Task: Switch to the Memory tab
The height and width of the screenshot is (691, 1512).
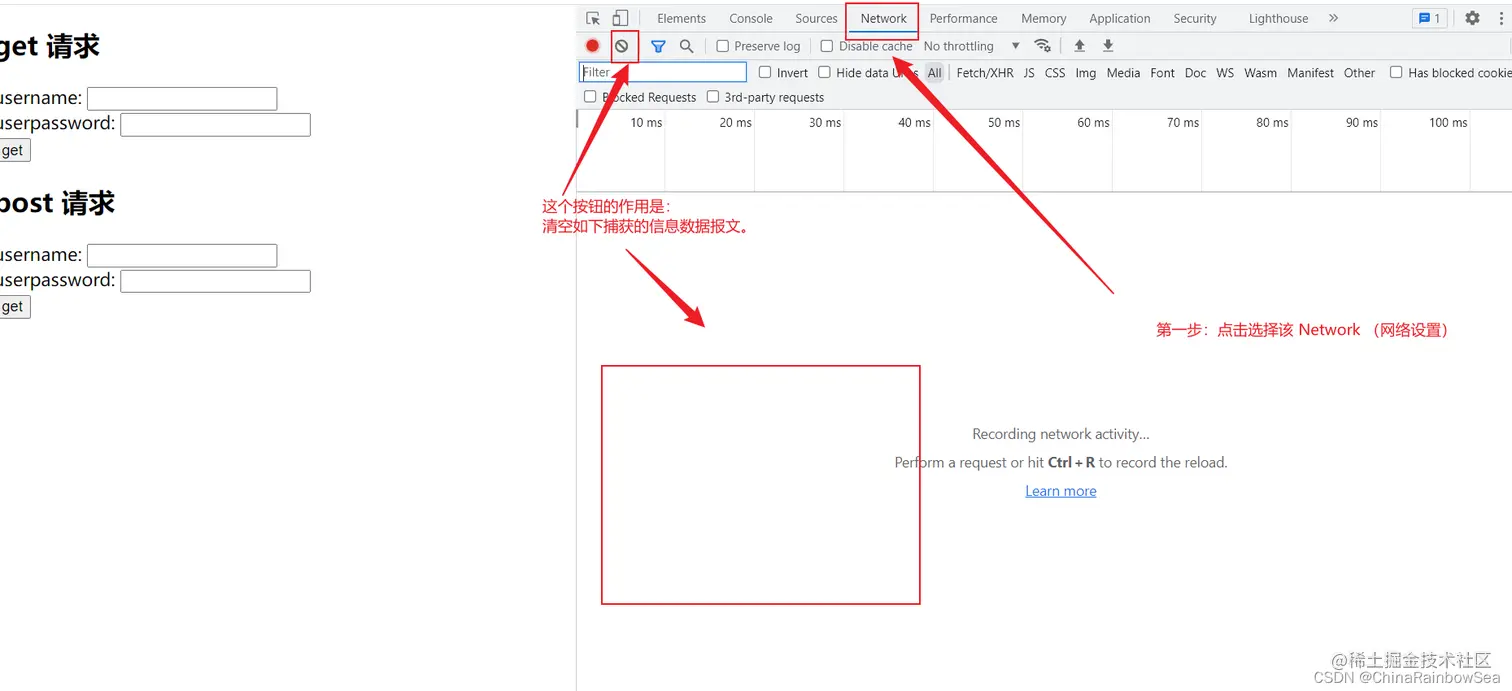Action: [1043, 18]
